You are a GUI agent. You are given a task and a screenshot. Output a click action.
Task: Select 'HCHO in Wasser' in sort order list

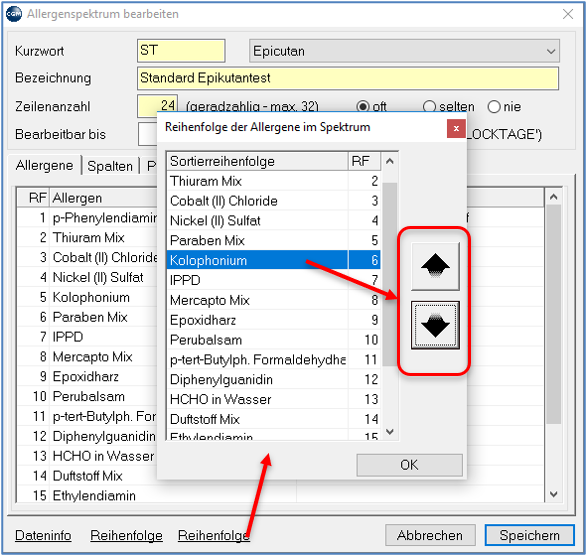pos(274,399)
